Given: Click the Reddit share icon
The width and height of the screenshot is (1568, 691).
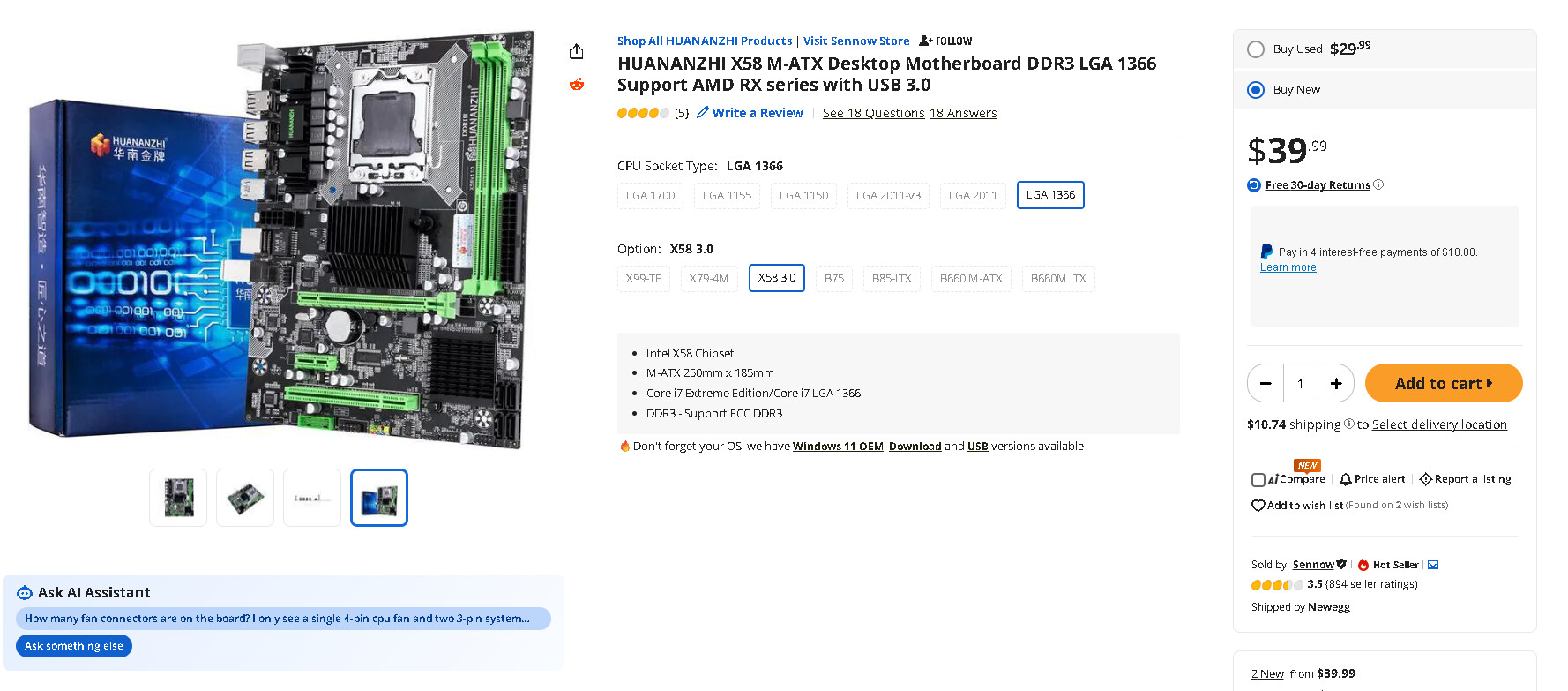Looking at the screenshot, I should [x=576, y=84].
